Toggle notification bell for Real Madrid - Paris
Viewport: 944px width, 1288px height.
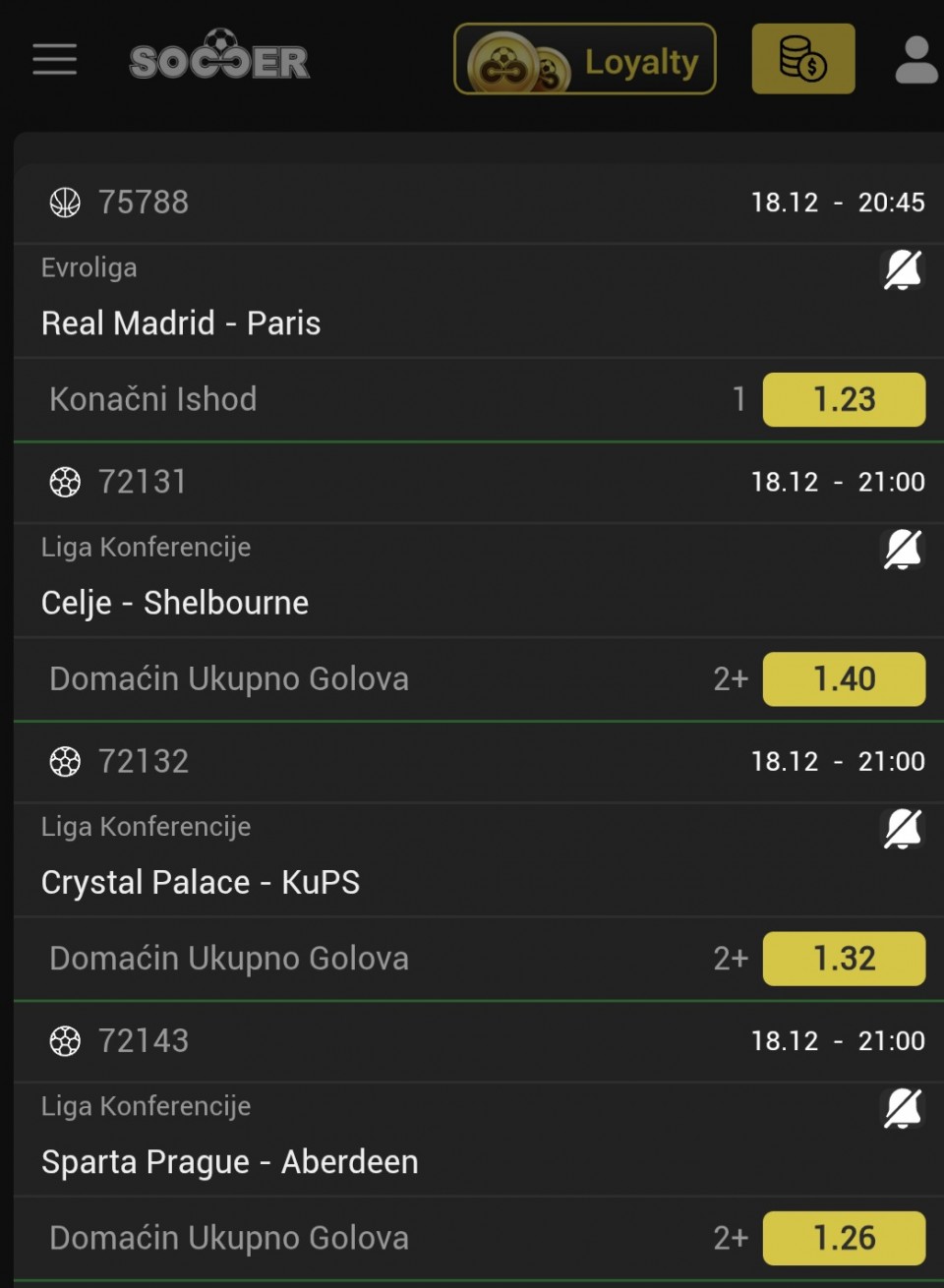click(902, 269)
